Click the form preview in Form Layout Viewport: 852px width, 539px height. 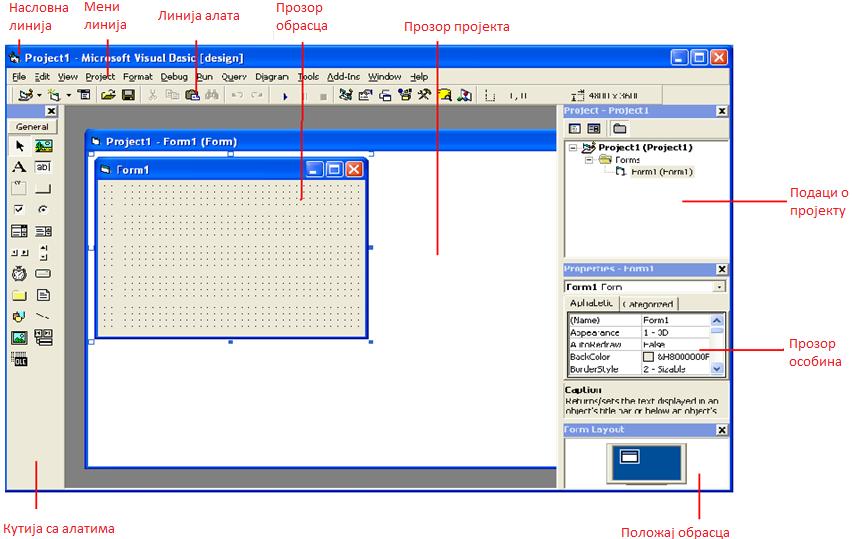(630, 457)
